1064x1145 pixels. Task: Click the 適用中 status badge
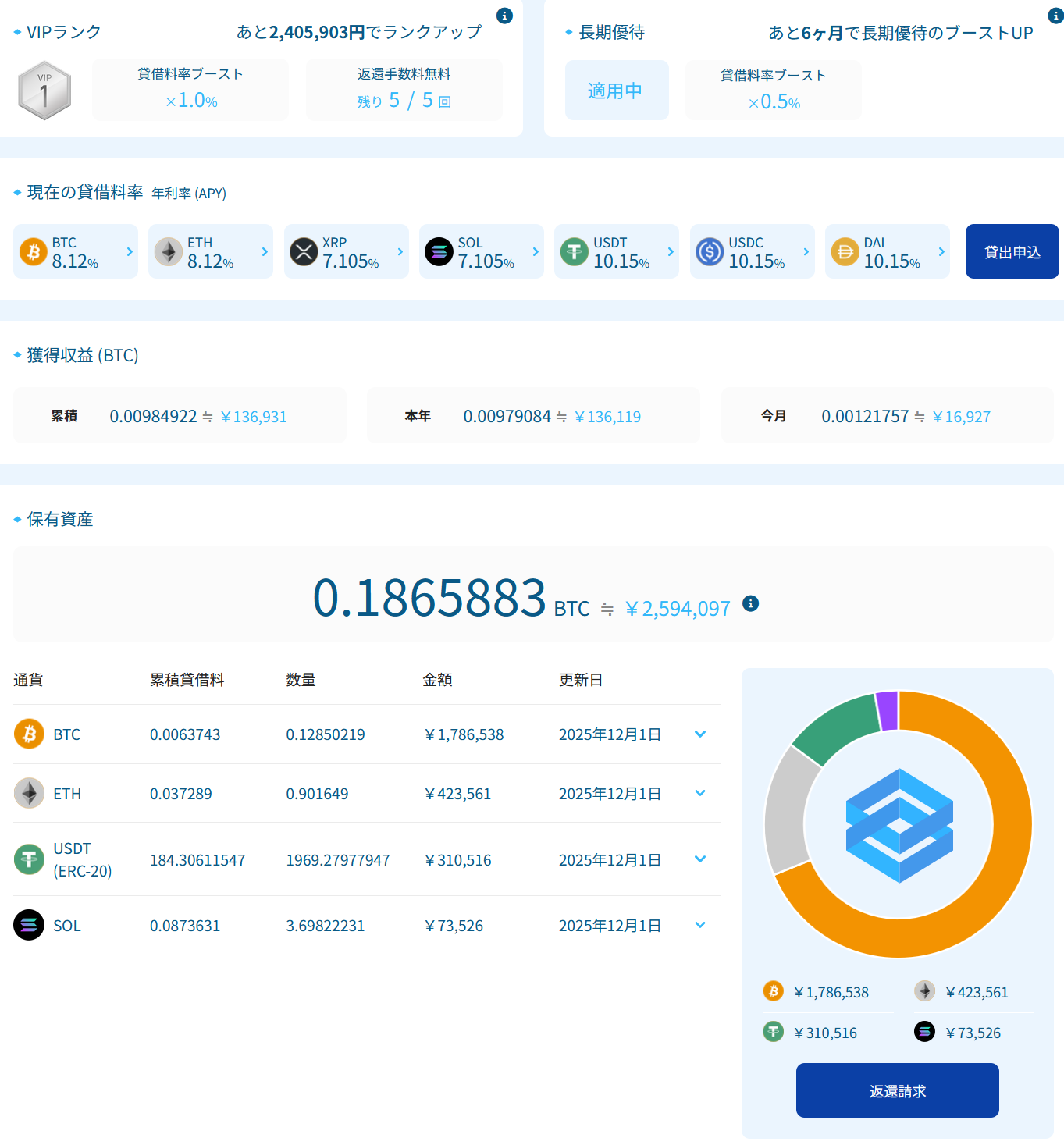pos(616,91)
